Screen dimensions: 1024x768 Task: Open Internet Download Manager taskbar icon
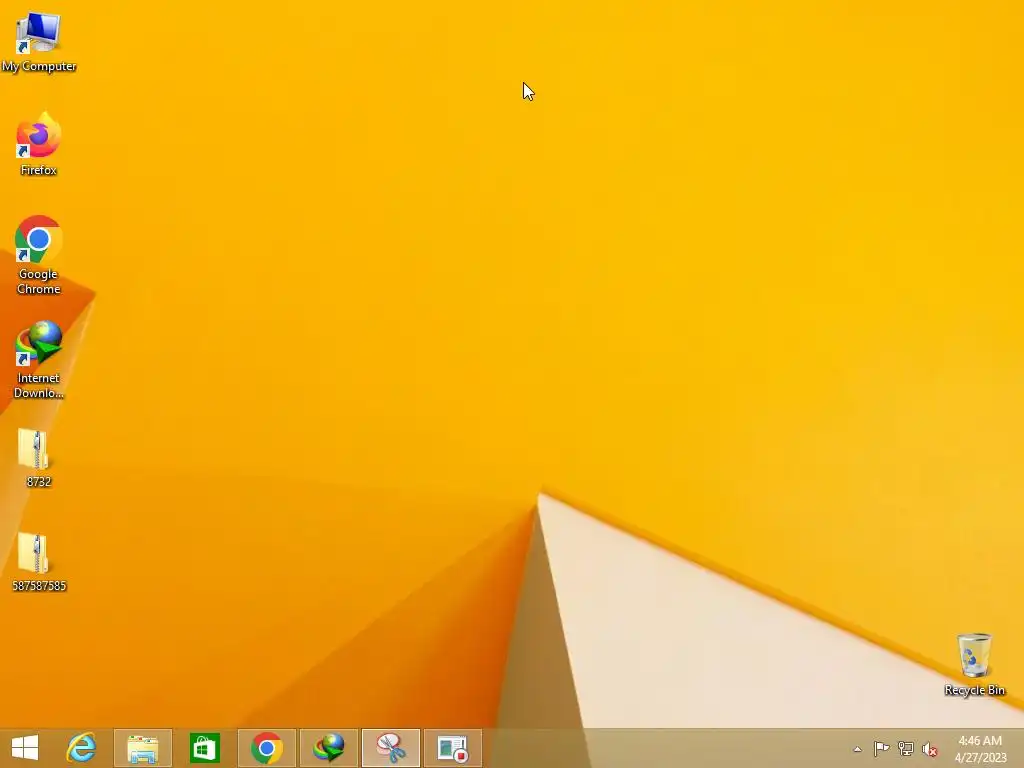[328, 748]
